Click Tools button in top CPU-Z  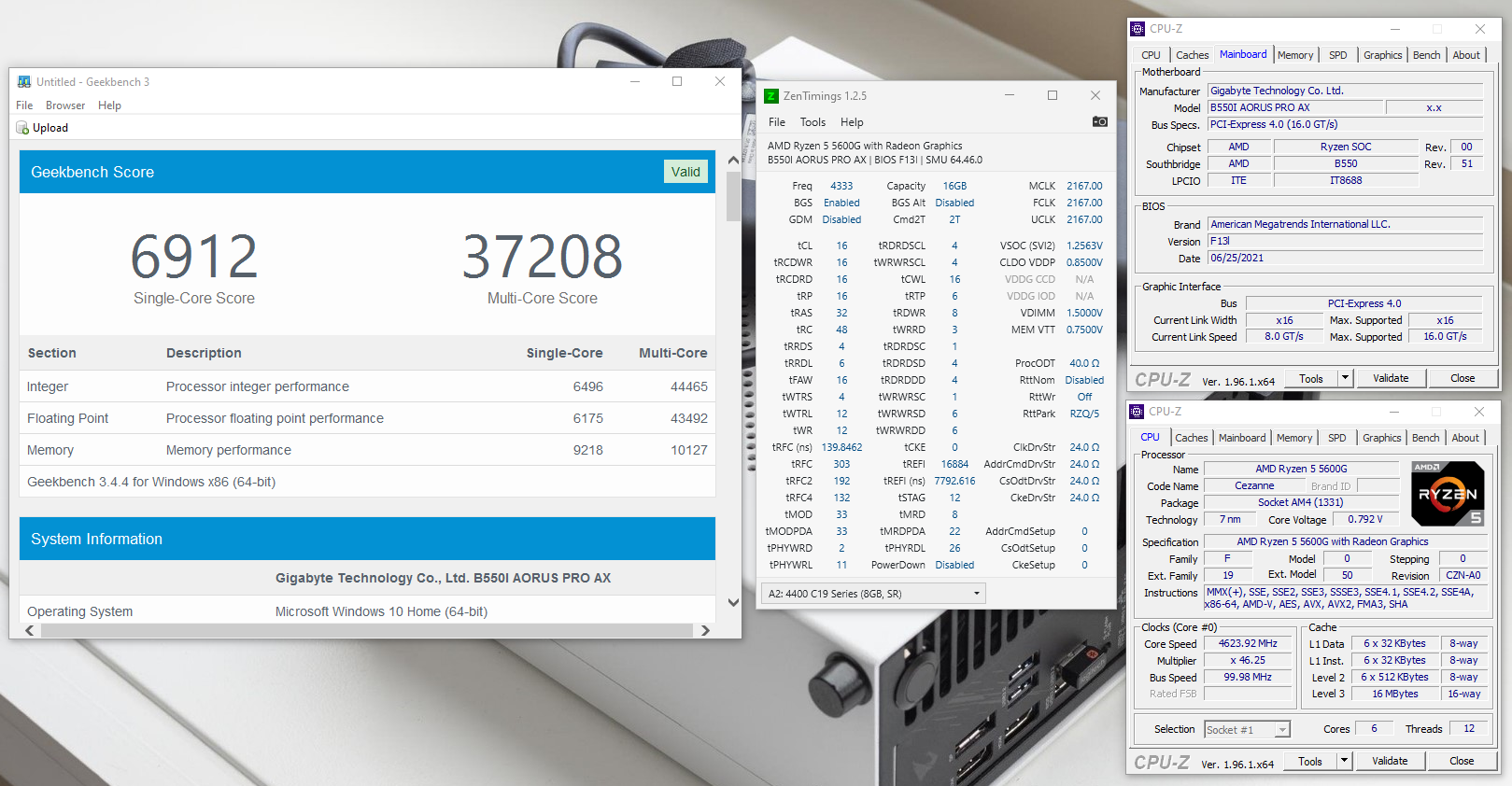coord(1311,378)
